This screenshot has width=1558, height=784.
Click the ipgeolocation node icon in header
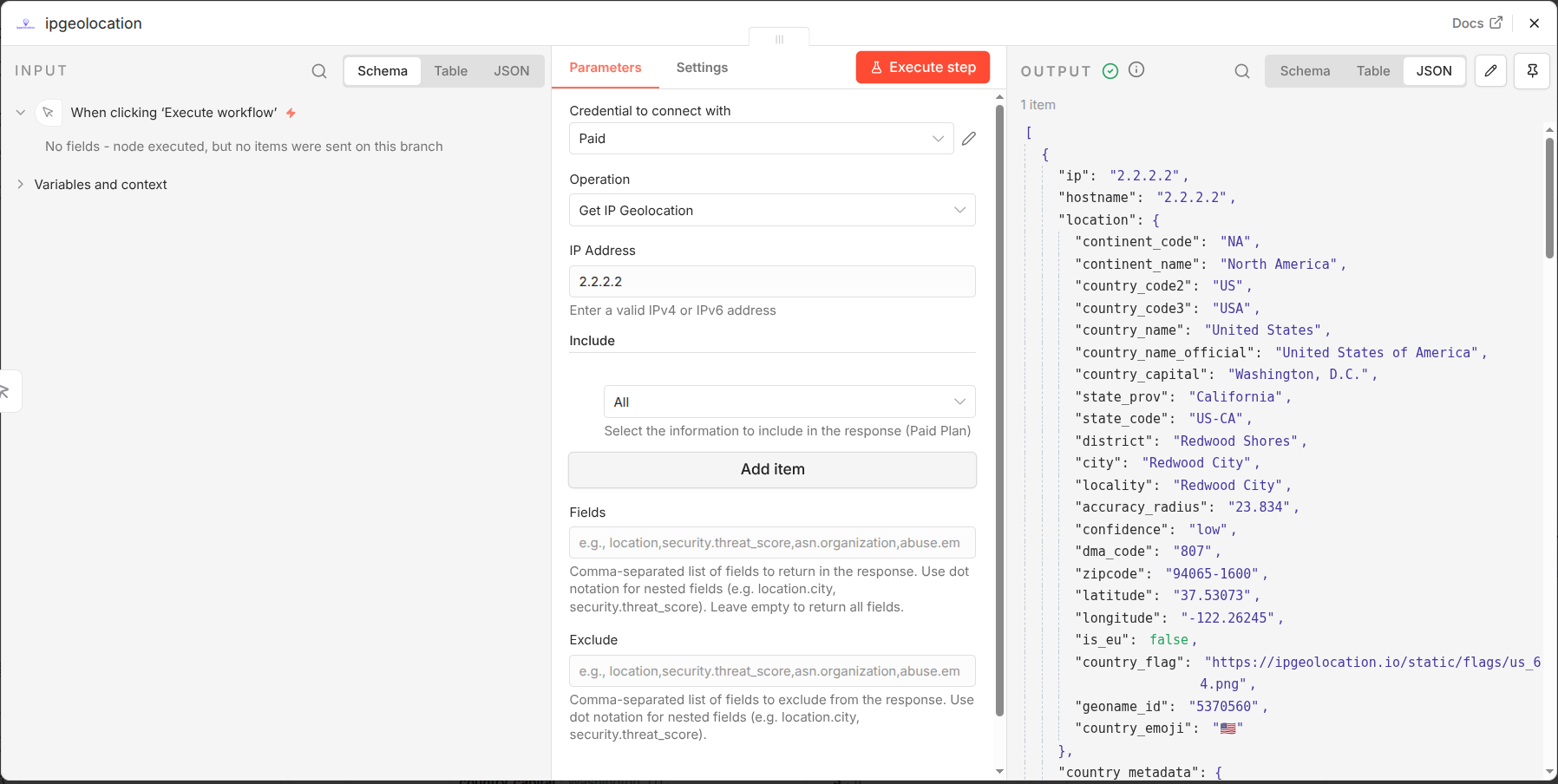[26, 23]
